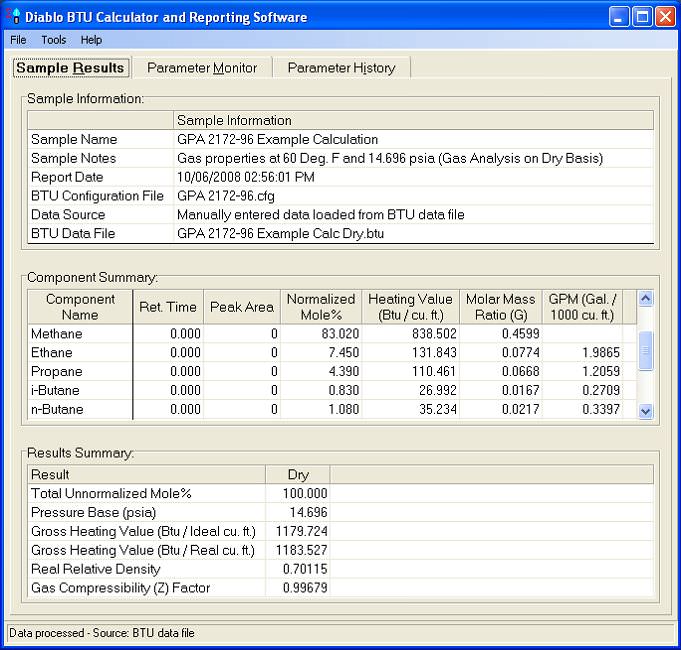The width and height of the screenshot is (681, 650).
Task: Minimize the Diablo BTU window
Action: point(619,17)
